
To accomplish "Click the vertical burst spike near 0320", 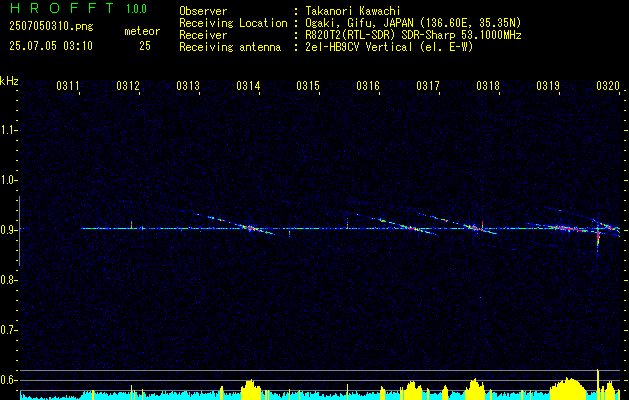I will (x=598, y=235).
